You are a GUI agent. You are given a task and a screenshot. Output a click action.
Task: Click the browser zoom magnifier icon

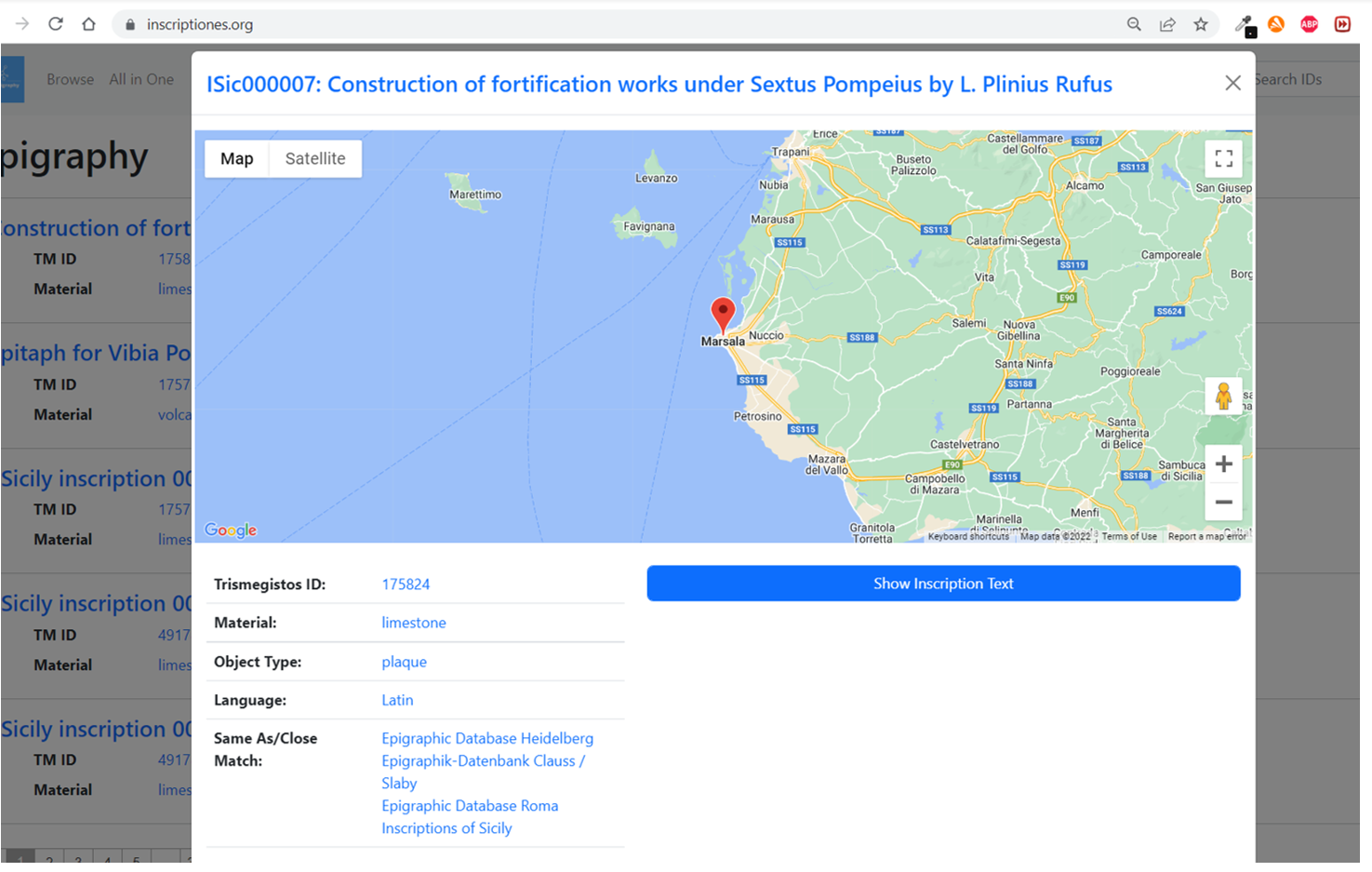pos(1134,24)
